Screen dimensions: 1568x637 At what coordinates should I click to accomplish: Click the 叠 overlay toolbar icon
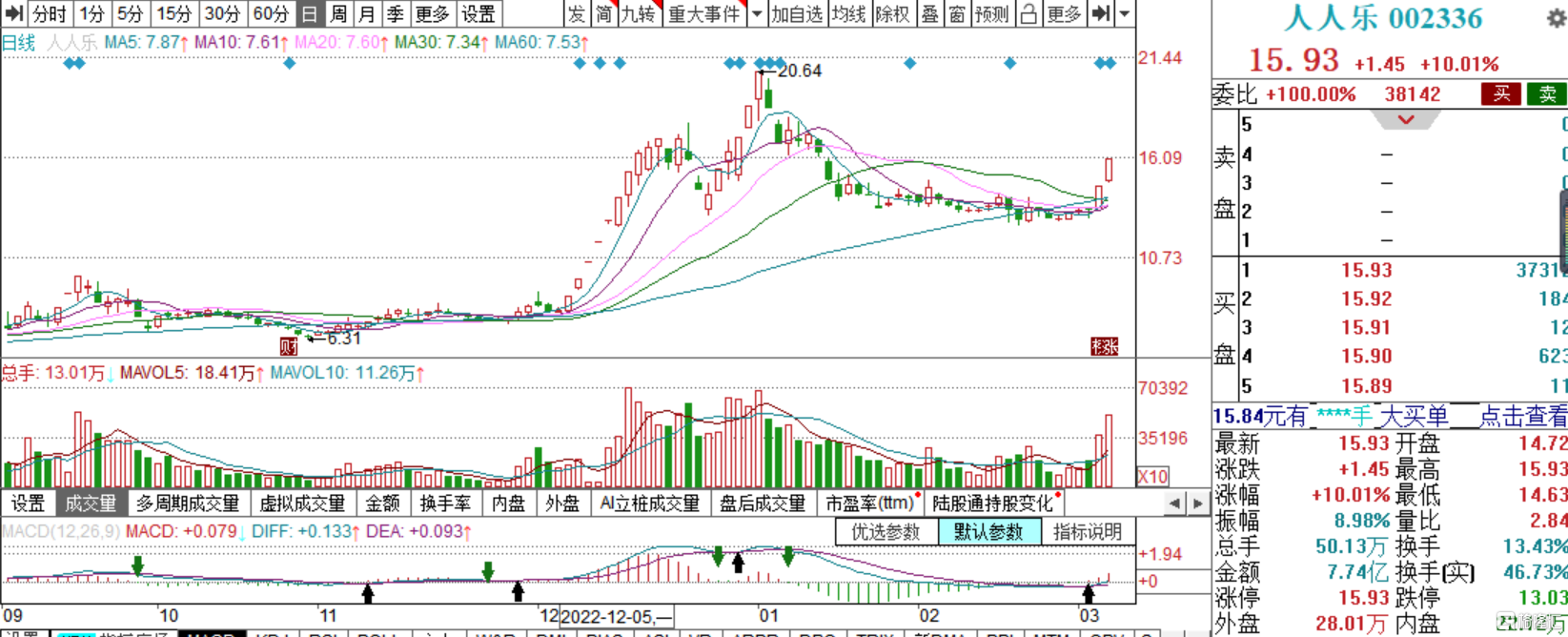929,13
